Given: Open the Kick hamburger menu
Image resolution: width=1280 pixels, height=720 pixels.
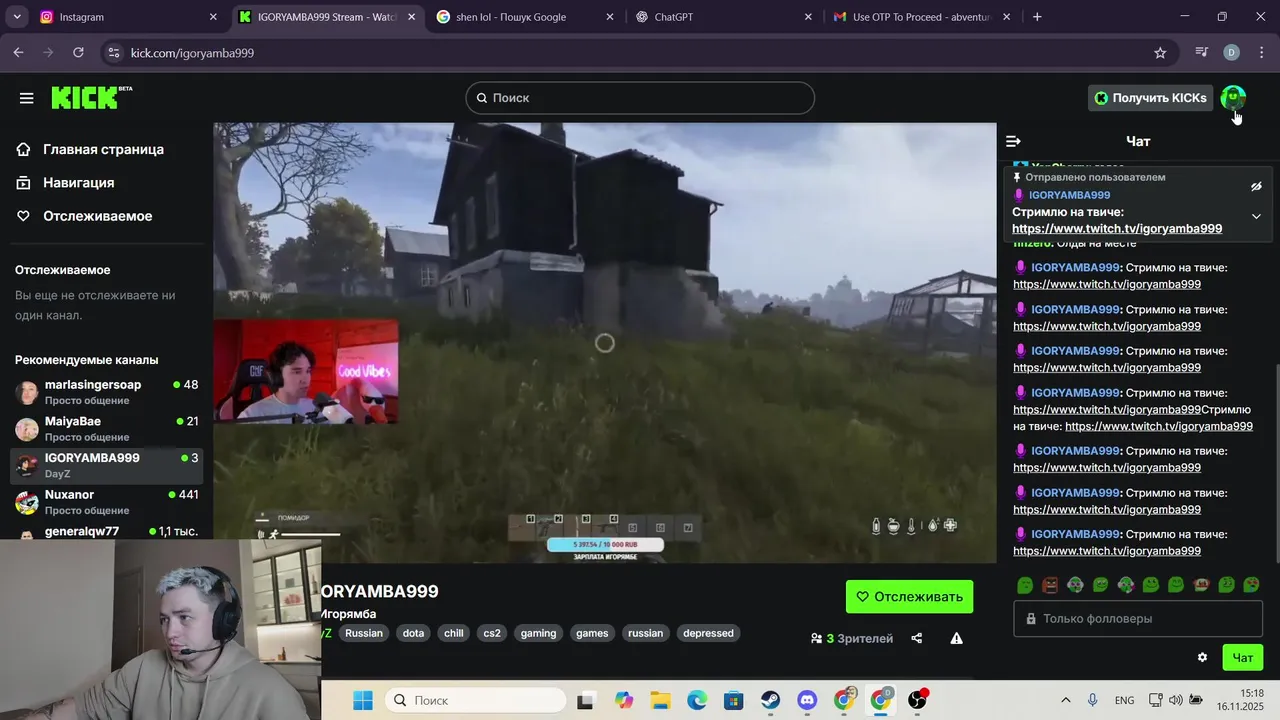Looking at the screenshot, I should [x=26, y=98].
